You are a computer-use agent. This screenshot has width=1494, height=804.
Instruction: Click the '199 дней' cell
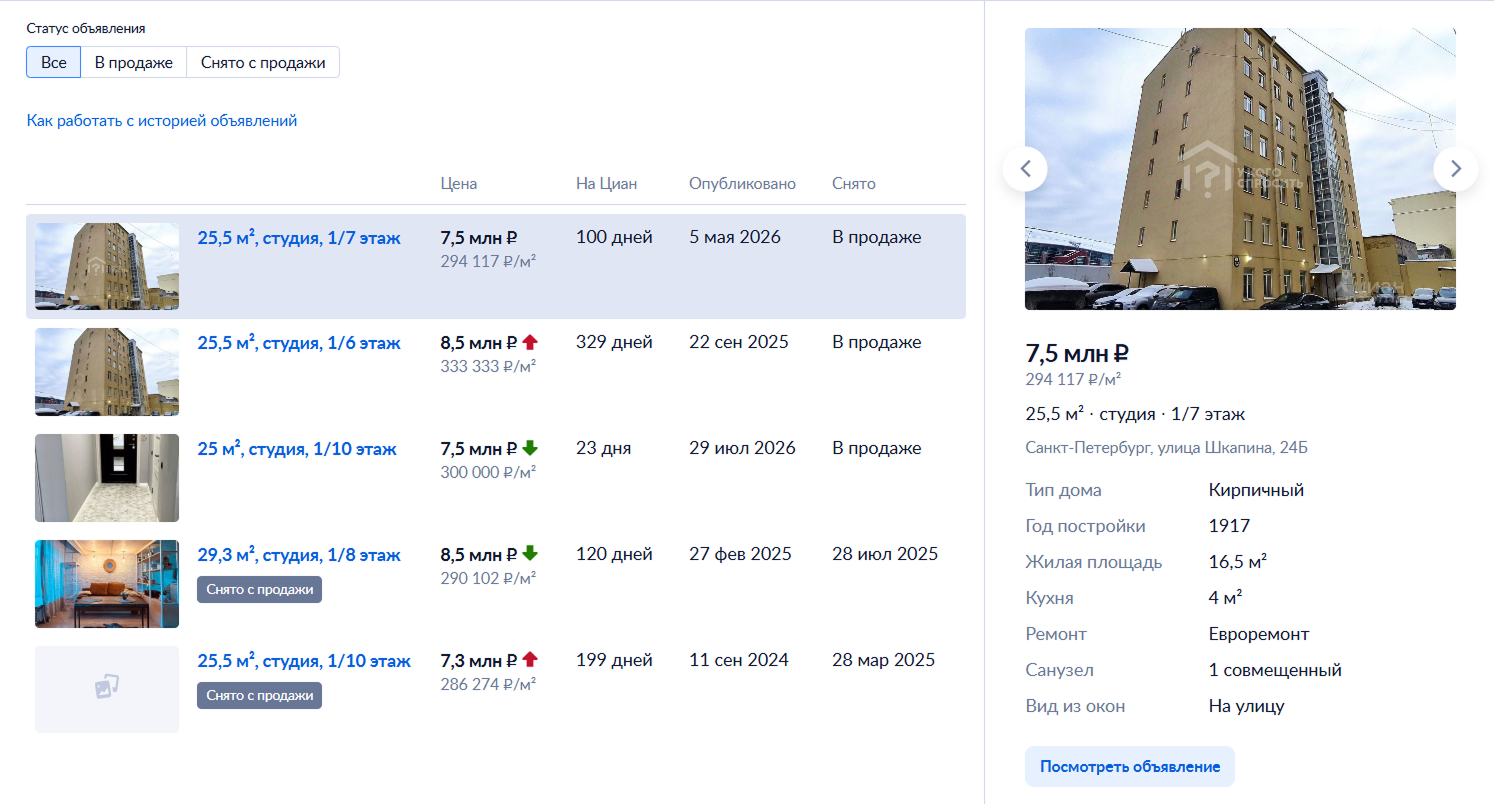click(x=614, y=660)
